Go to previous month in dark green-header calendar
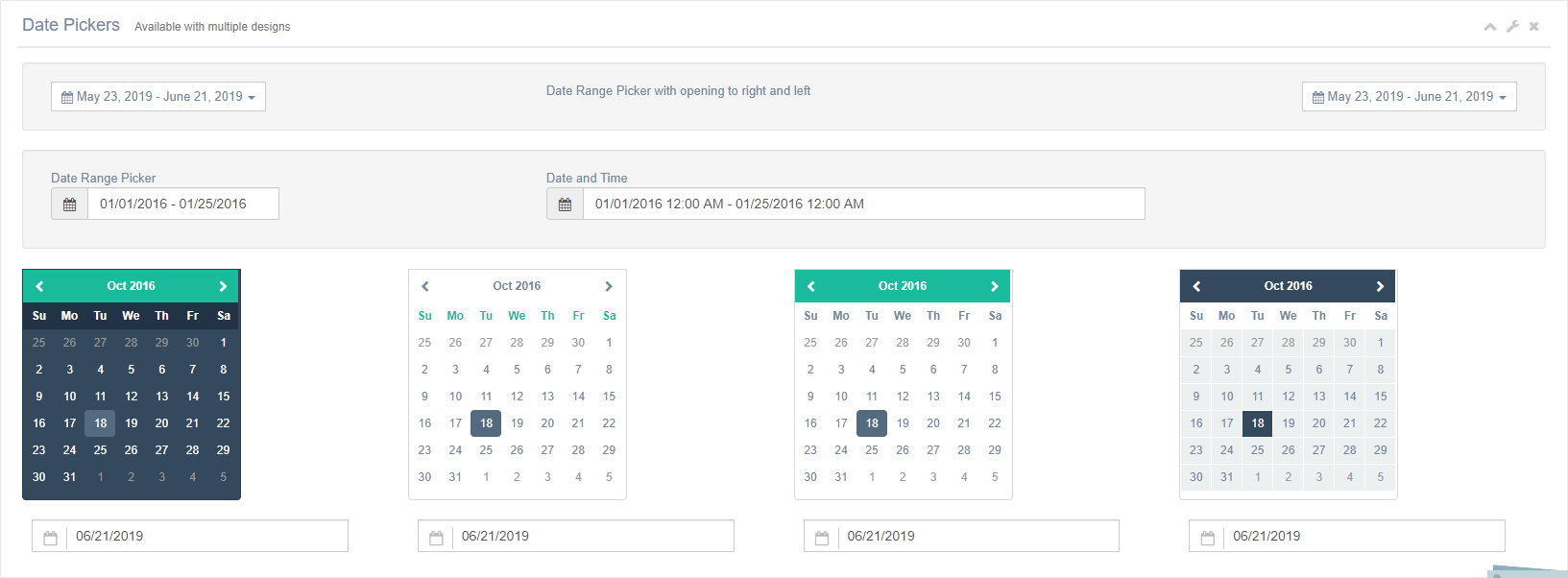Viewport: 1568px width, 578px height. tap(39, 286)
